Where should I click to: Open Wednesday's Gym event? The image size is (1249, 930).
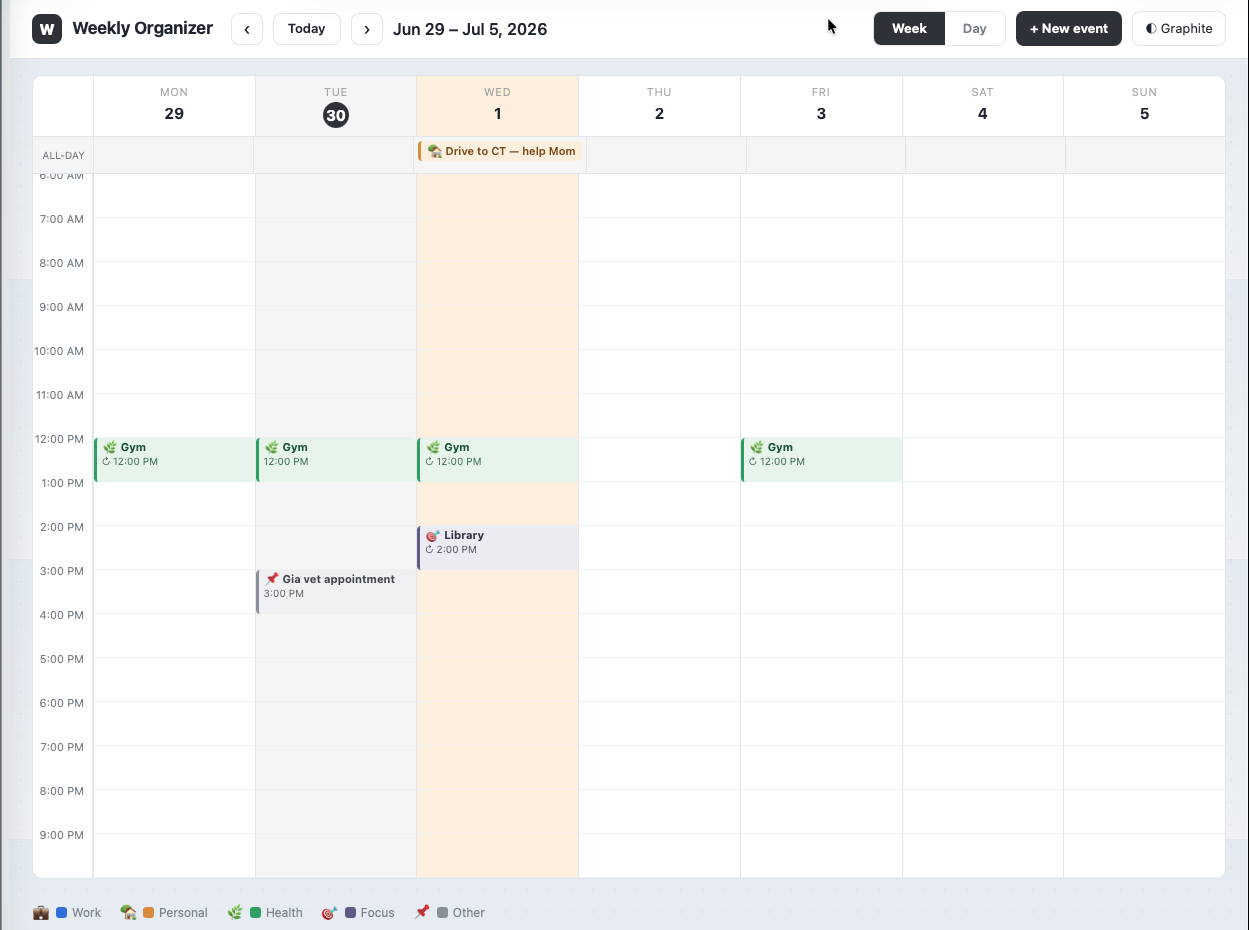498,460
